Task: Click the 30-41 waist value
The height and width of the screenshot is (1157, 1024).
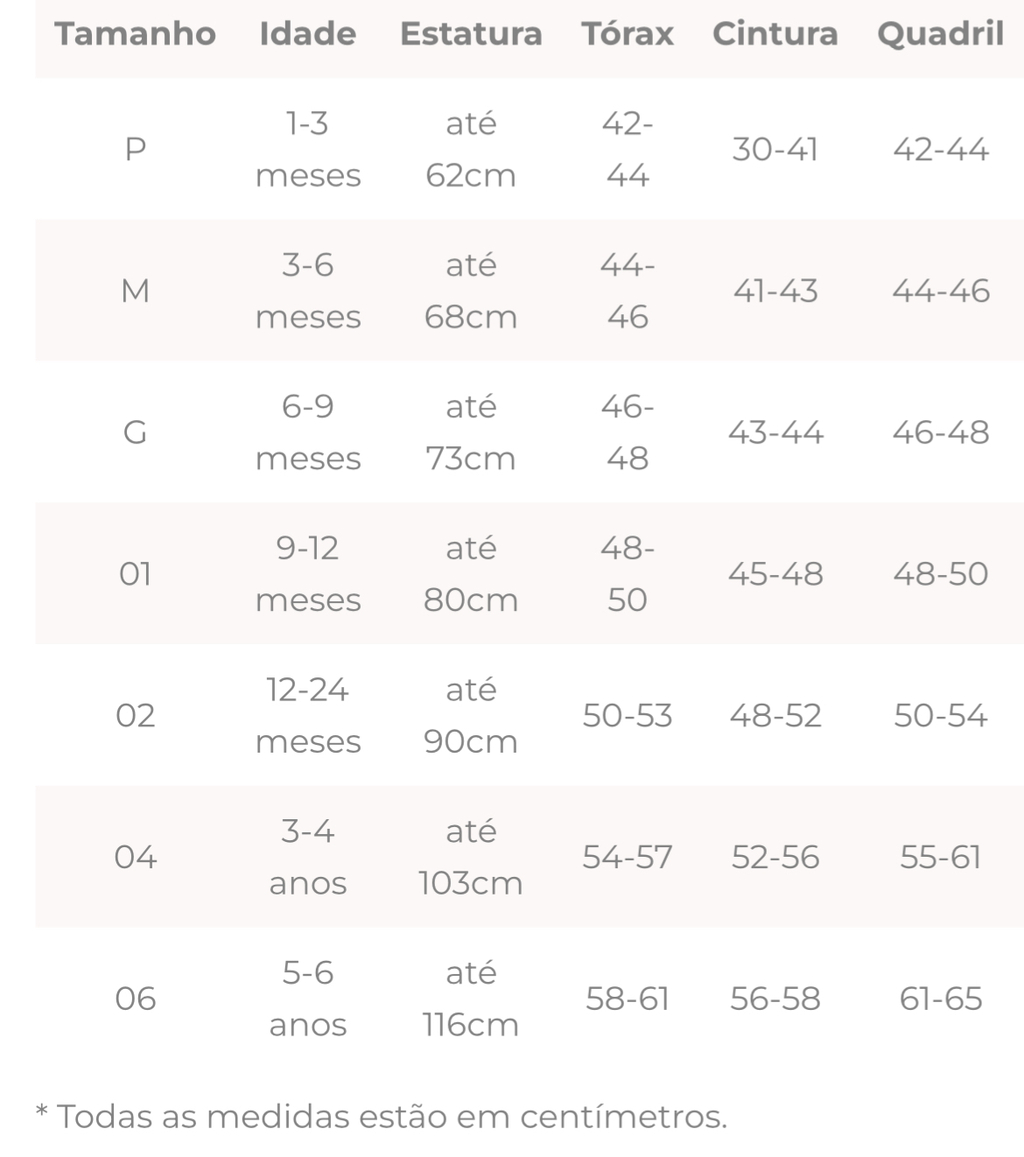Action: coord(775,149)
